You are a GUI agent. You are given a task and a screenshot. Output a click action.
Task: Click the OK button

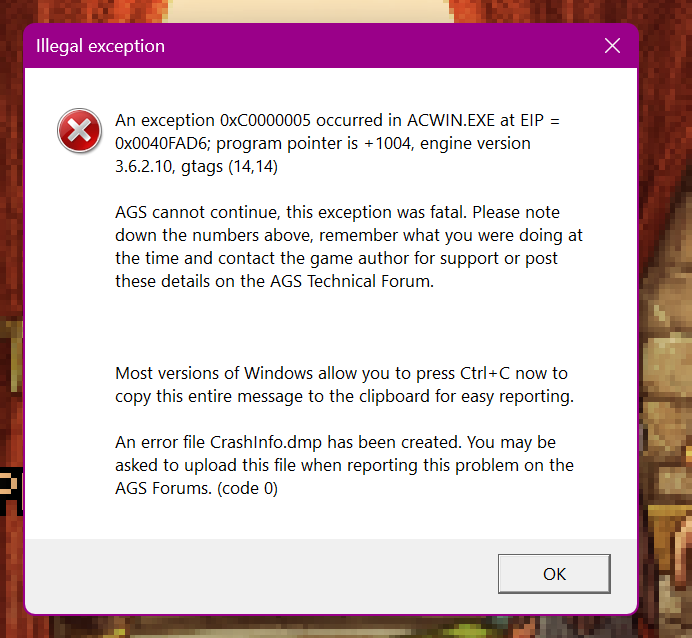(x=554, y=574)
